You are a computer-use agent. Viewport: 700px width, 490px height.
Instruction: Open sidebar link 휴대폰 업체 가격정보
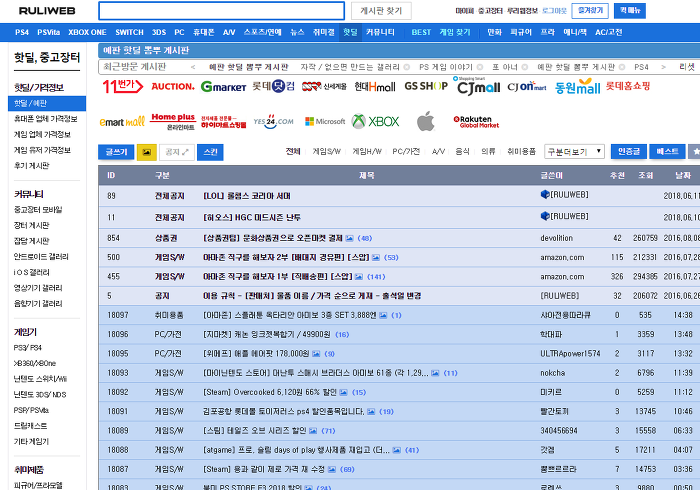pyautogui.click(x=46, y=119)
